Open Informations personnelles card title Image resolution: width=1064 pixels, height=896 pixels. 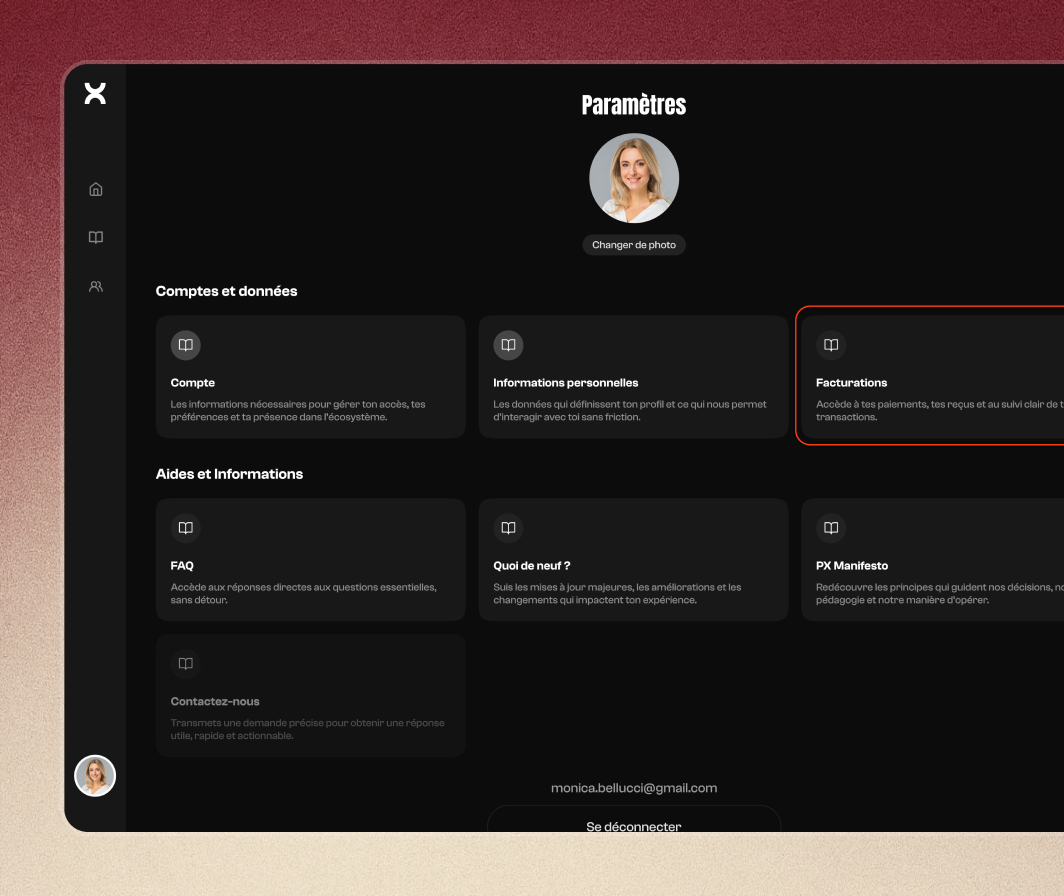(565, 383)
